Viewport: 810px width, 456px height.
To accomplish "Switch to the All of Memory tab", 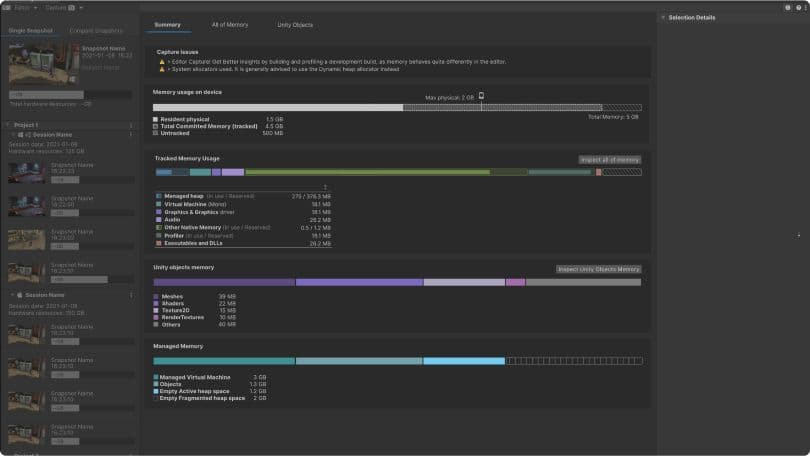I will 230,24.
